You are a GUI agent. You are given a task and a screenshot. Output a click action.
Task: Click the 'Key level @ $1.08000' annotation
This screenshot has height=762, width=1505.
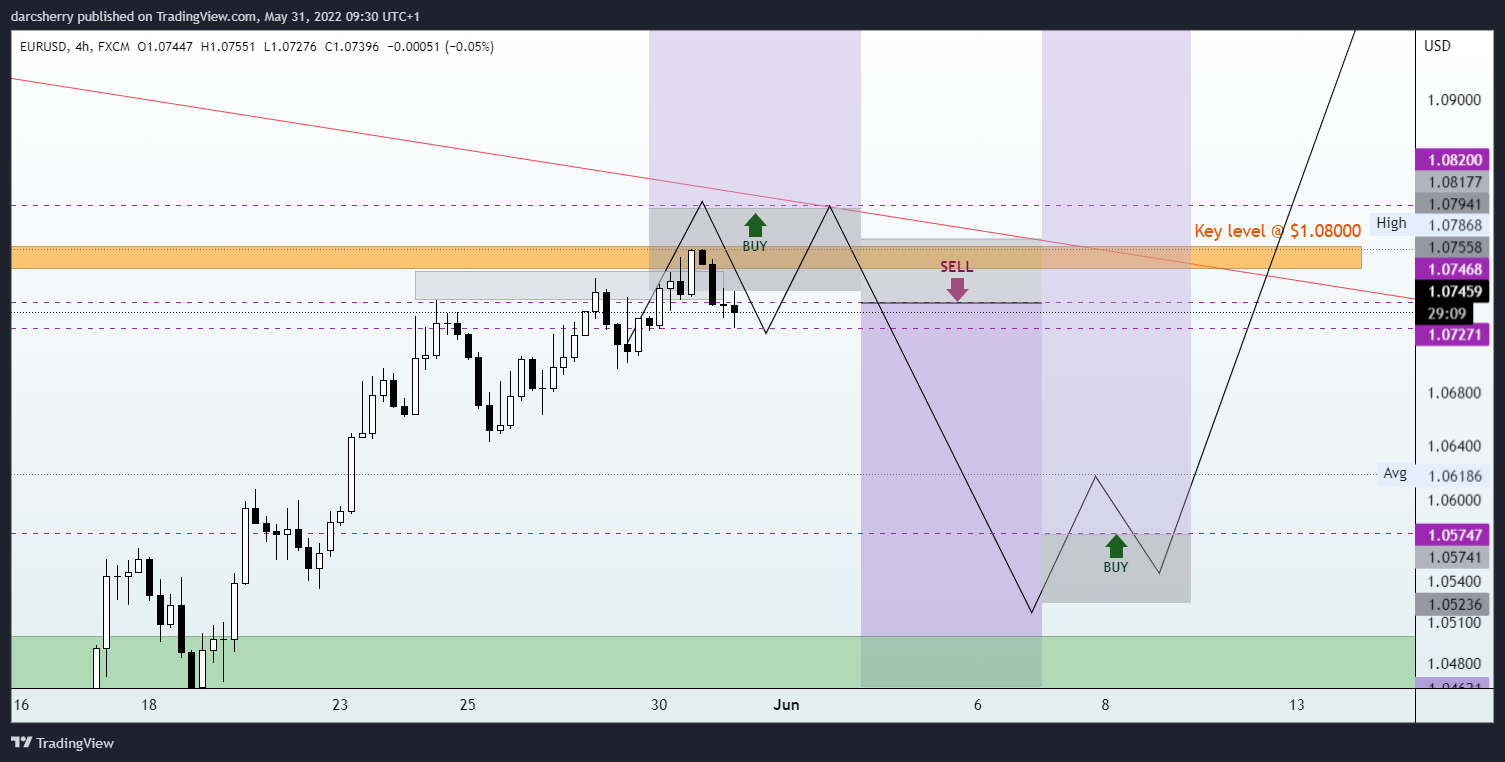[1277, 231]
